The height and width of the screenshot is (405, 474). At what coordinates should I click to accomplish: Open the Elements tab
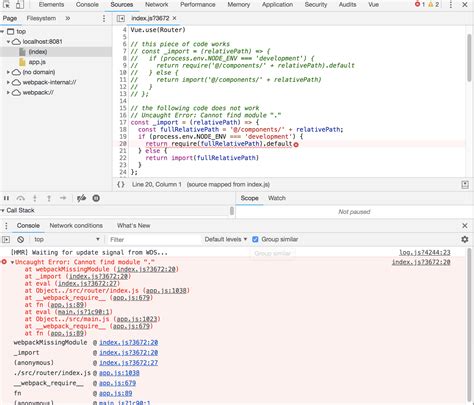click(x=51, y=5)
